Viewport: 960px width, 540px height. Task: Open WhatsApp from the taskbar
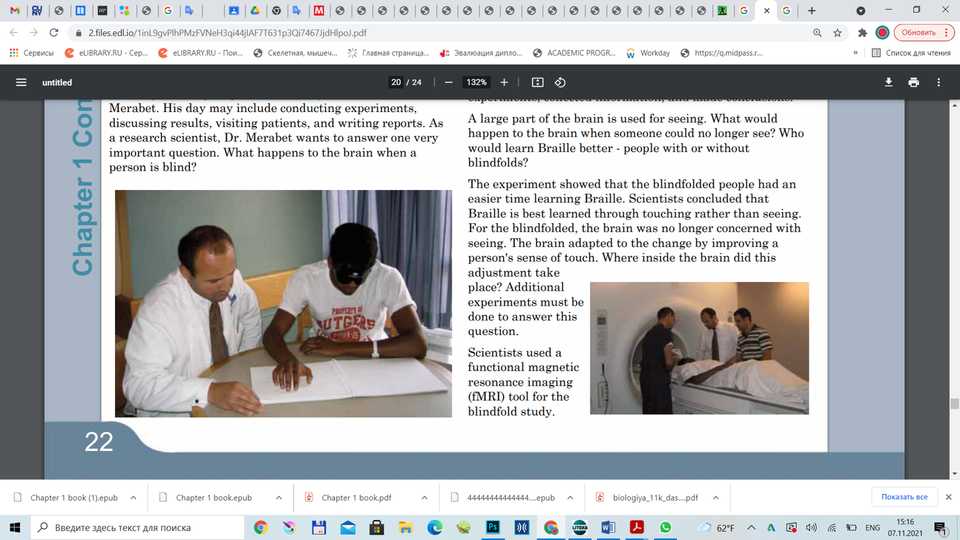click(x=666, y=527)
